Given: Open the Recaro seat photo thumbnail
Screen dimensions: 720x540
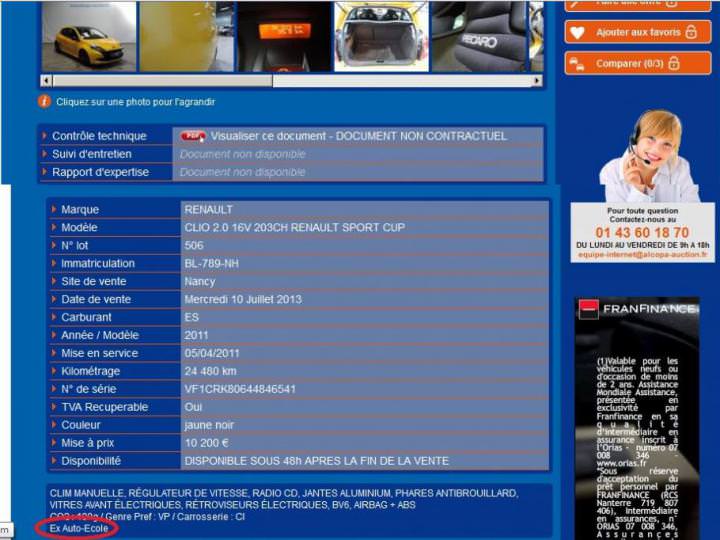Looking at the screenshot, I should click(x=479, y=37).
